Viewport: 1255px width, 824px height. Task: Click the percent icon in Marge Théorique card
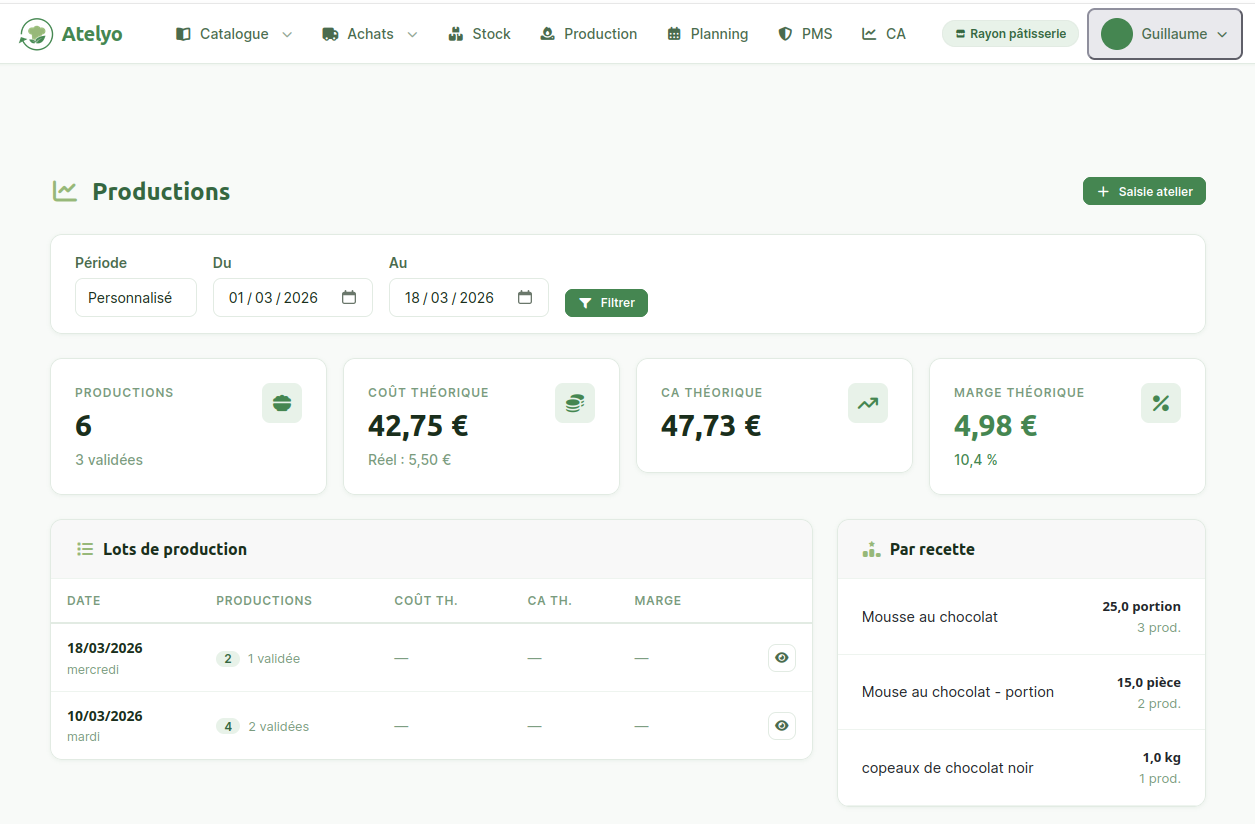(1161, 403)
